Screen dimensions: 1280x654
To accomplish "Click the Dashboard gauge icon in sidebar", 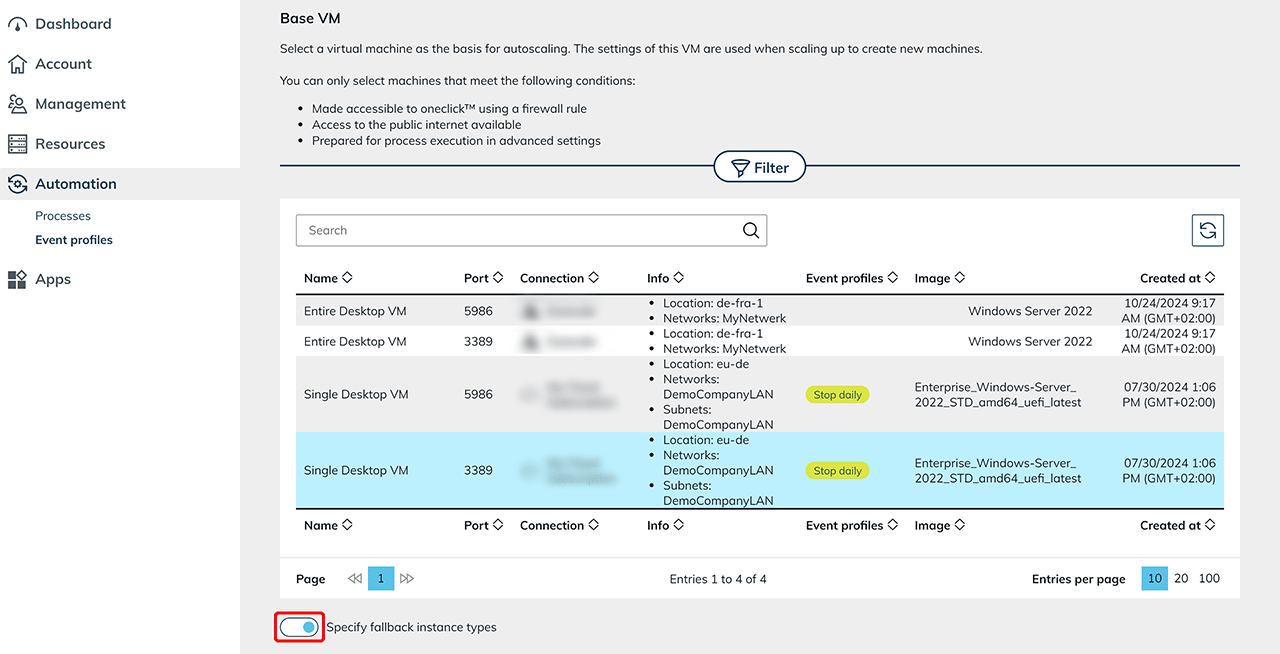I will pos(18,24).
